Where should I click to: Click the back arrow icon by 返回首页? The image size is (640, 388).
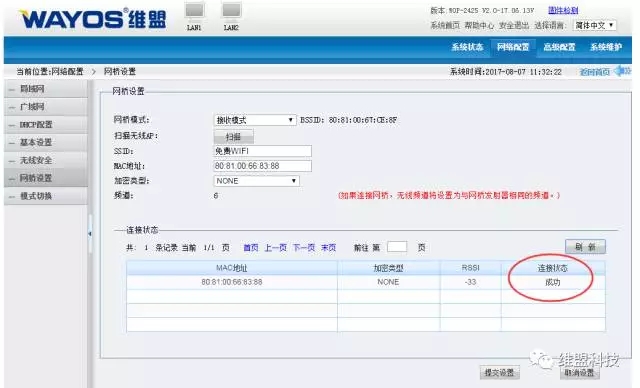623,71
